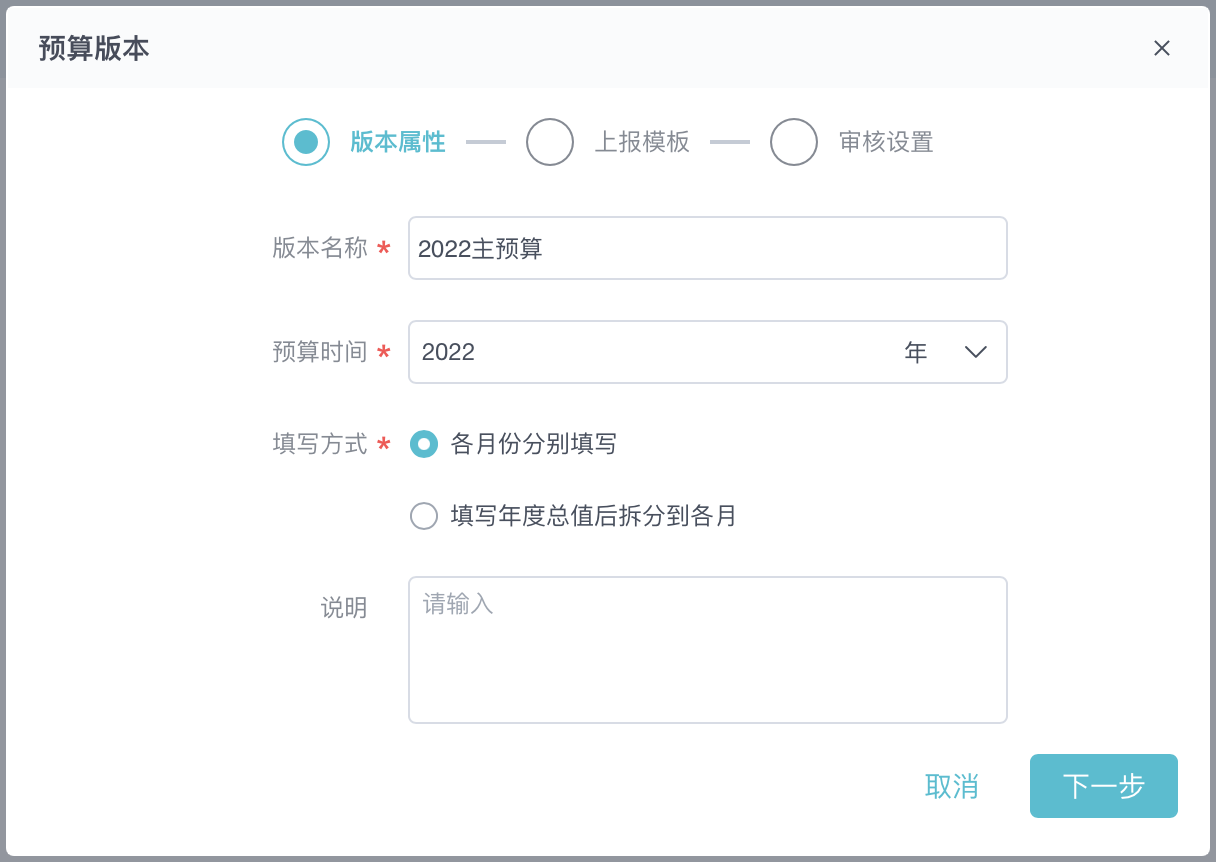Switch to the 上报模板 step label
This screenshot has width=1216, height=862.
(642, 142)
